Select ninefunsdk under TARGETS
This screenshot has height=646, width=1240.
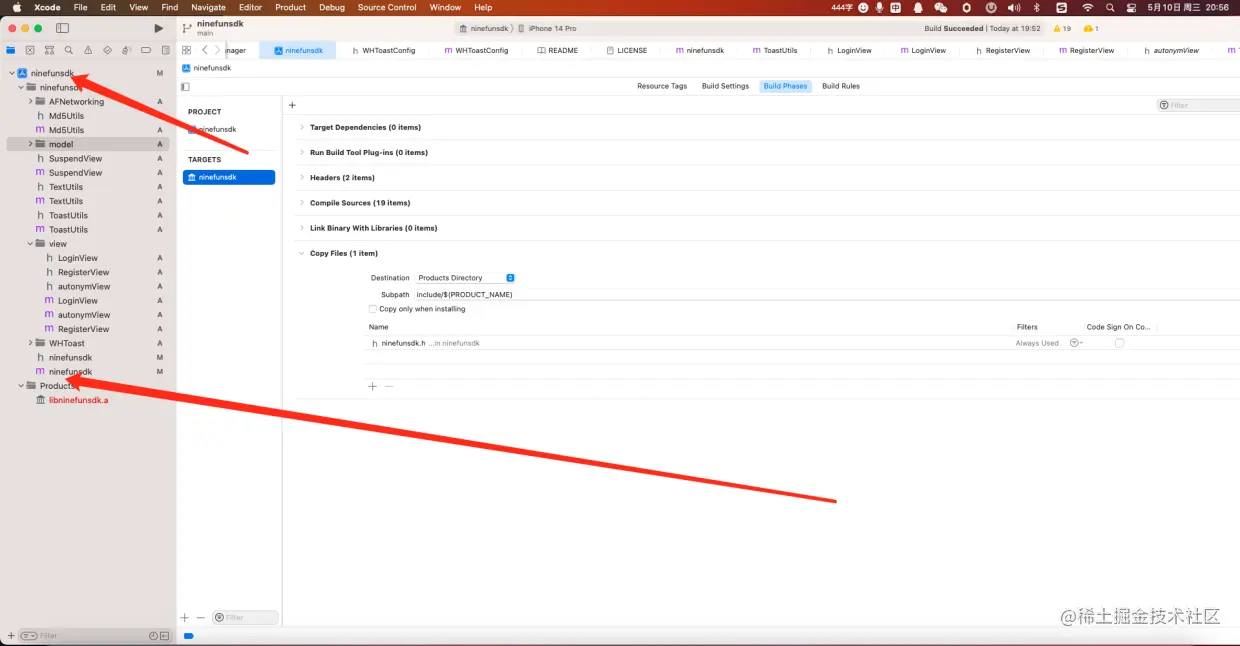(x=229, y=177)
